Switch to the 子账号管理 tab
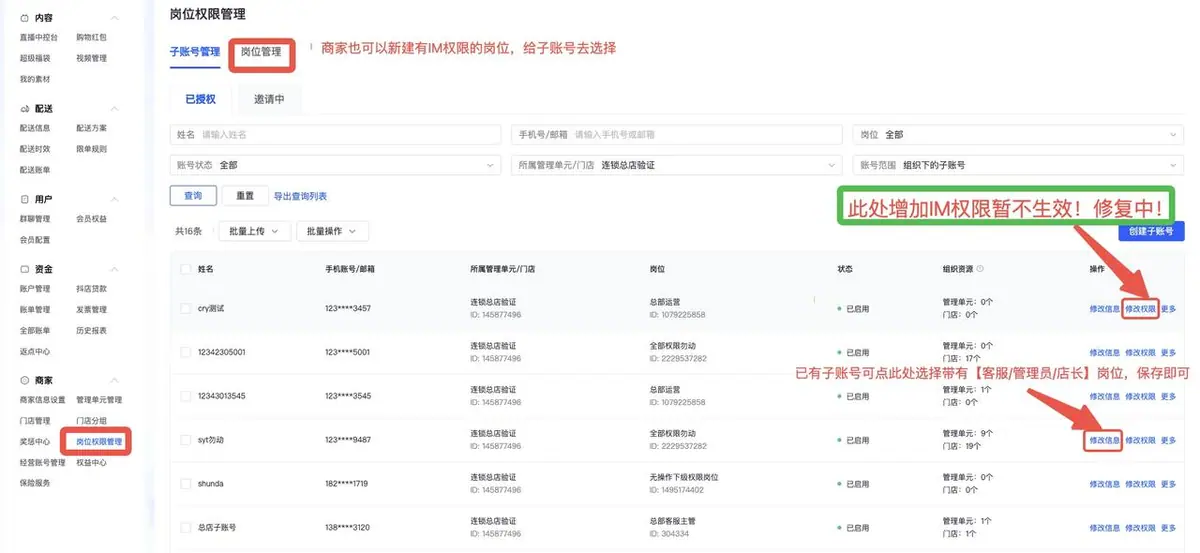The image size is (1200, 553). 195,51
